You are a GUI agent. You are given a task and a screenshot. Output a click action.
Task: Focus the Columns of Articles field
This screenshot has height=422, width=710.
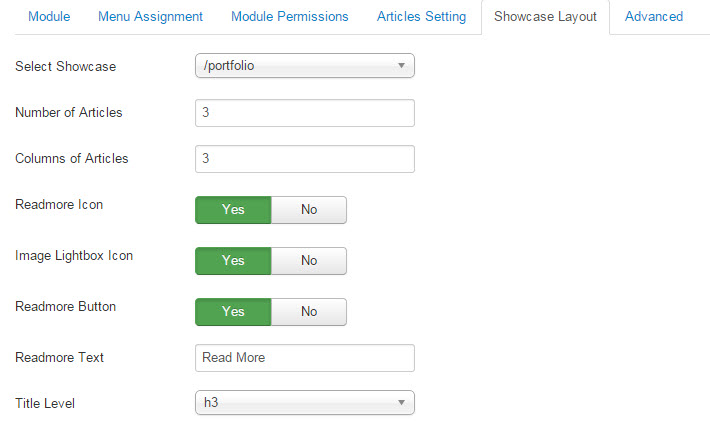304,159
